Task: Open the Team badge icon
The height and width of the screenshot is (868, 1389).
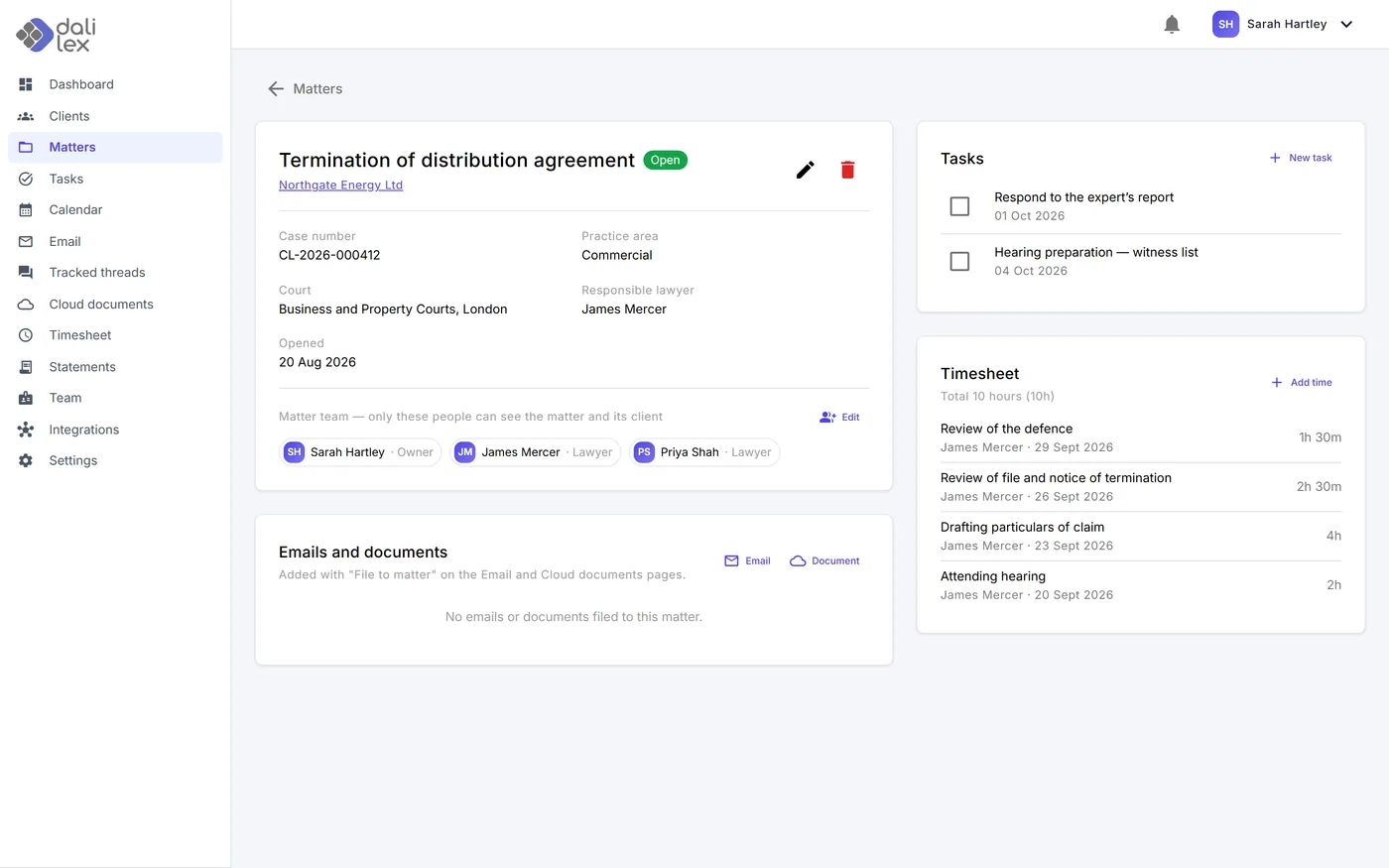Action: (26, 398)
